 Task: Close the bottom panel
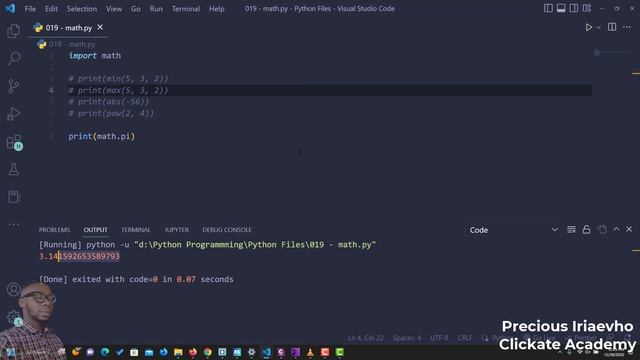coord(629,229)
